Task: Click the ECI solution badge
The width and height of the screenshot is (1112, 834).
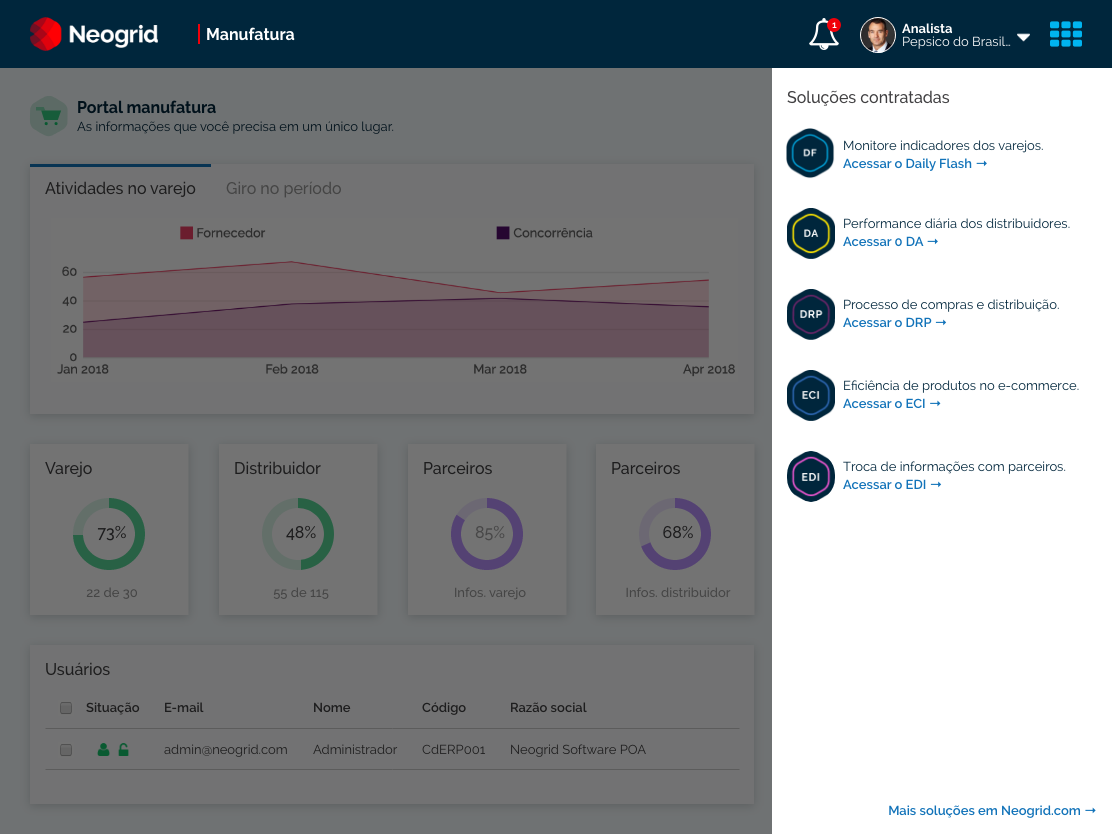Action: [810, 395]
